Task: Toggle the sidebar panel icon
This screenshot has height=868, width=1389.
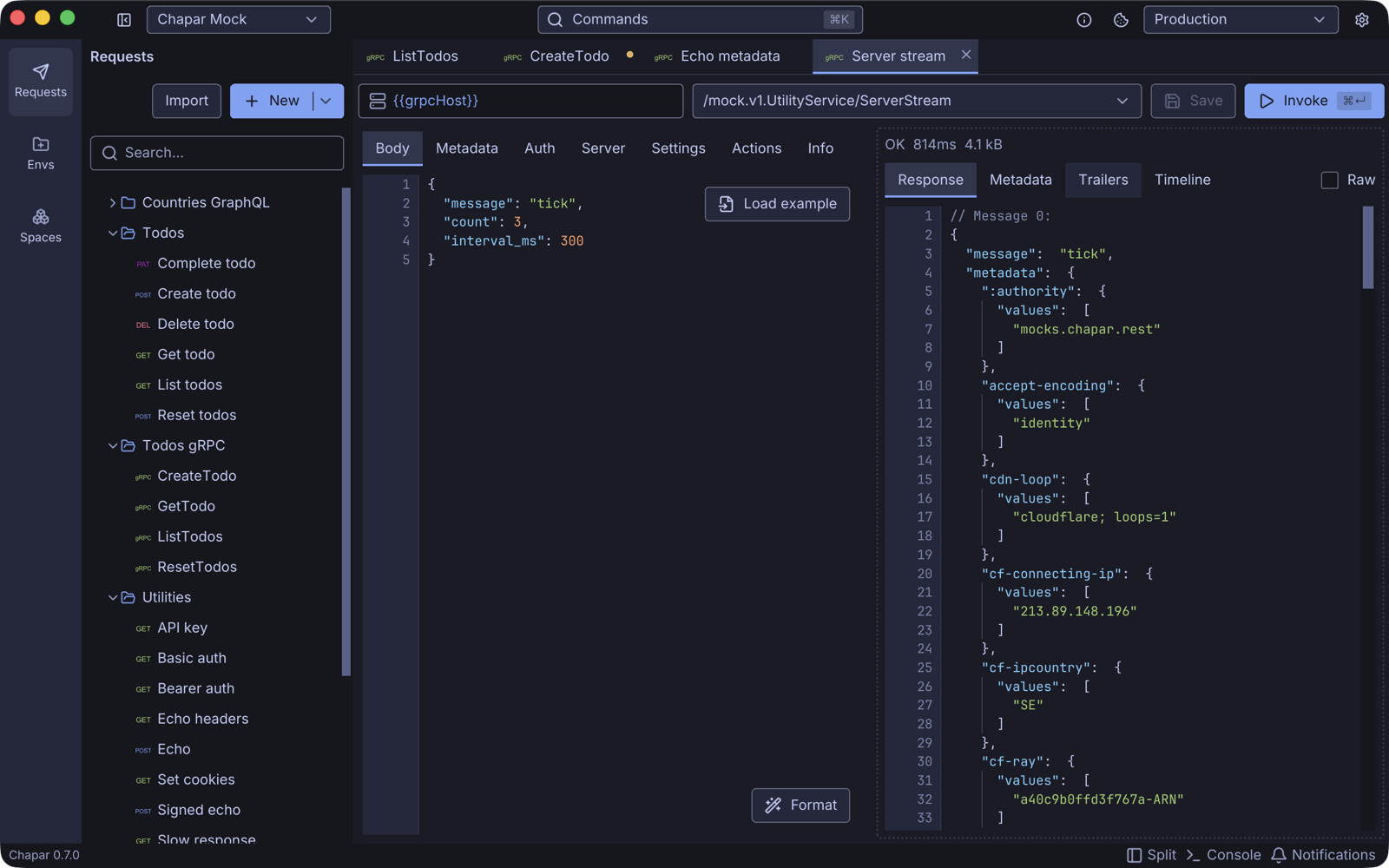Action: click(x=124, y=19)
